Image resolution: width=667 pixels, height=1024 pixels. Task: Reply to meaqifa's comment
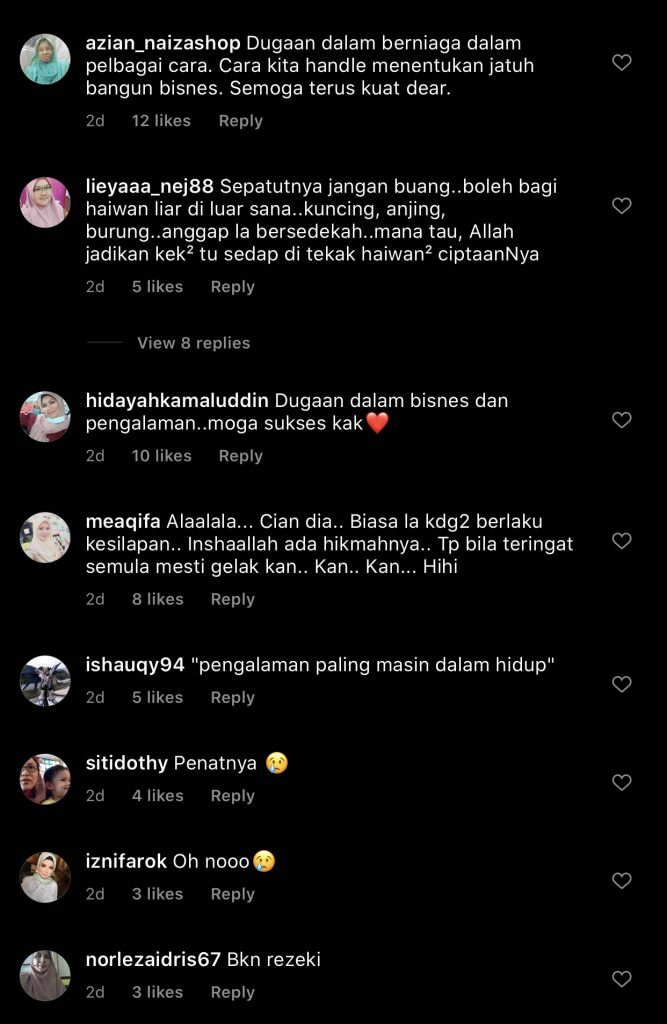click(x=233, y=600)
